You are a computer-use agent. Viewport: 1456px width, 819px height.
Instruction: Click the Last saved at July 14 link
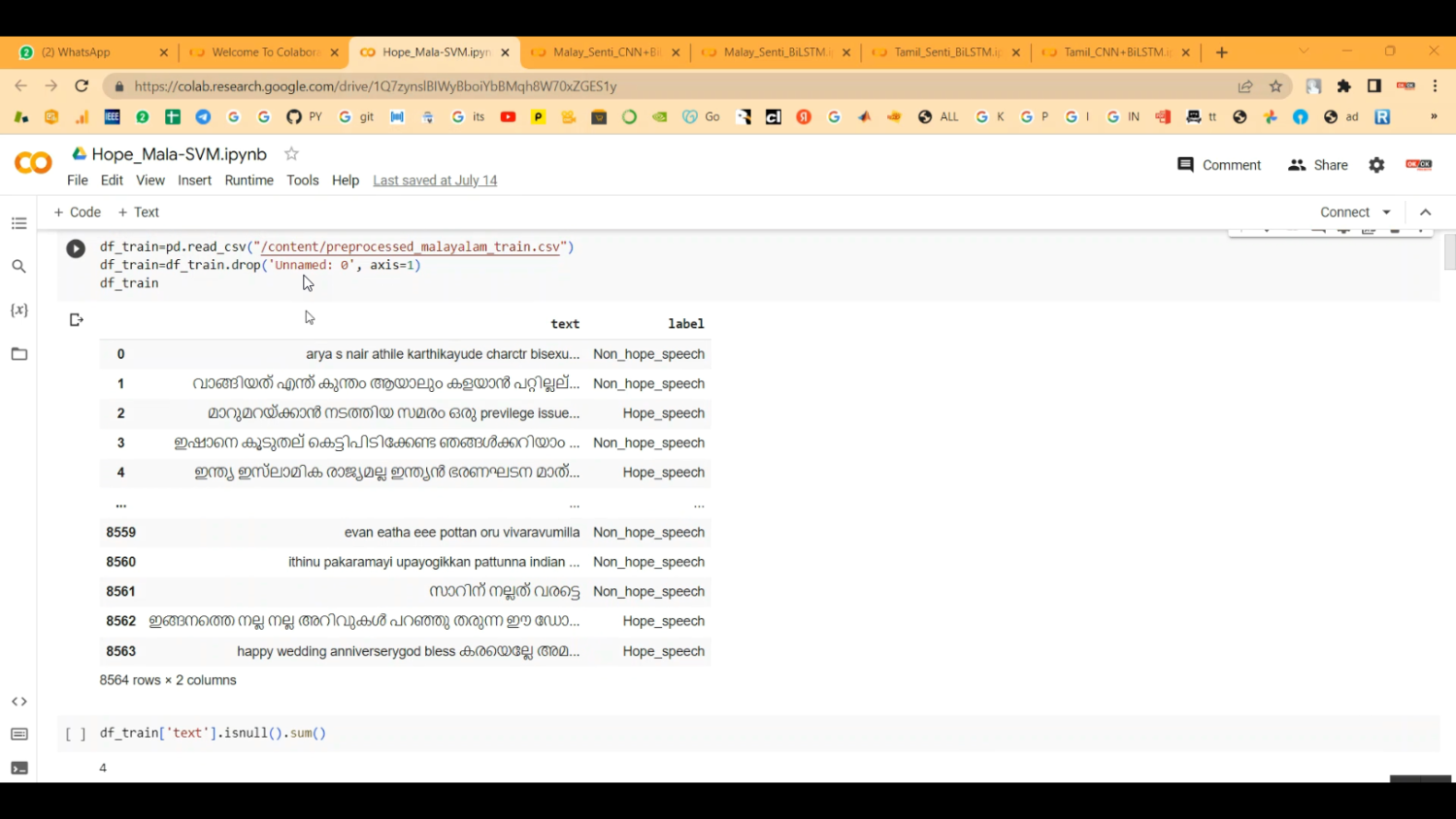click(434, 180)
